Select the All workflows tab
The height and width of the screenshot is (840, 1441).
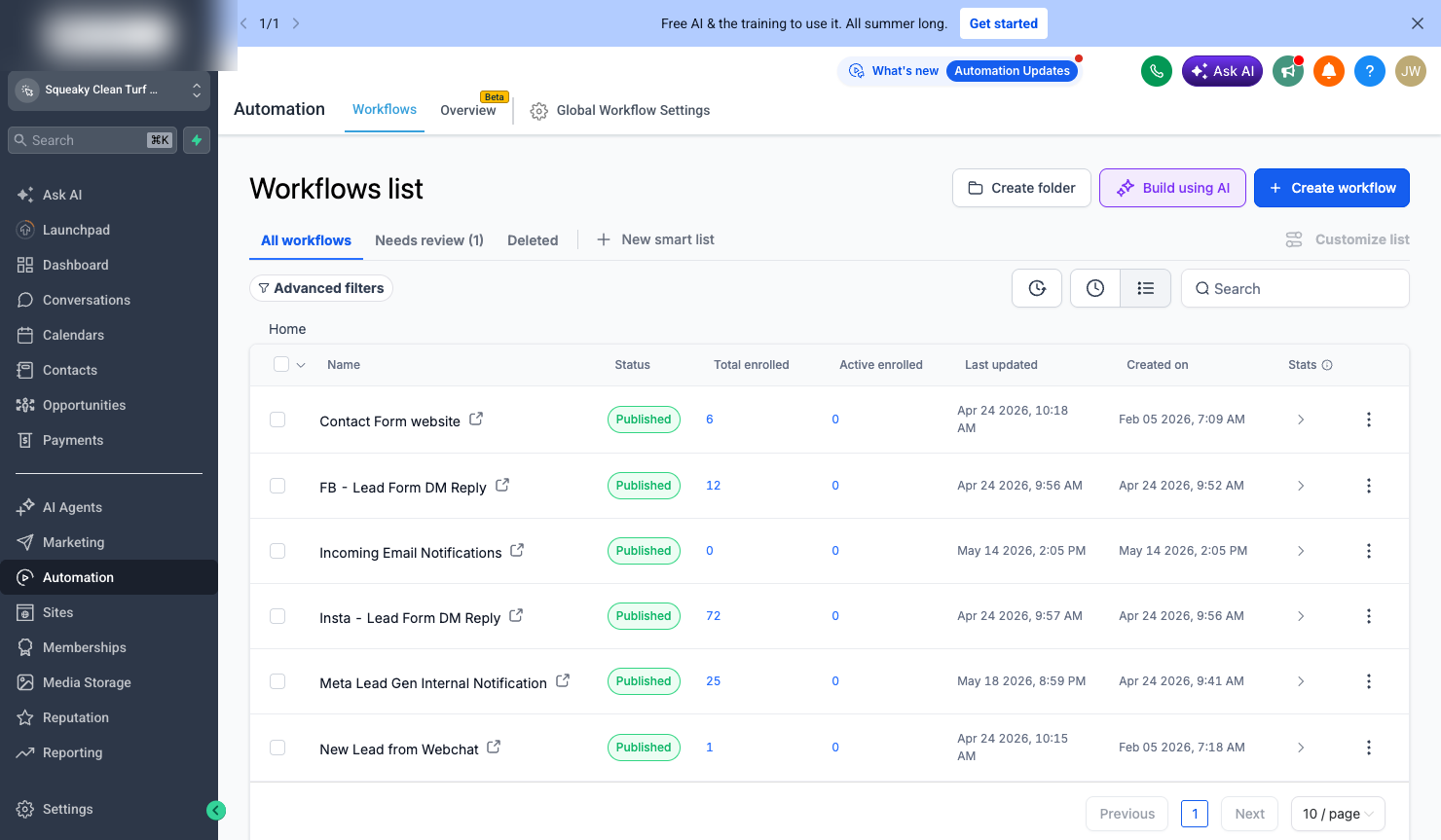(306, 240)
